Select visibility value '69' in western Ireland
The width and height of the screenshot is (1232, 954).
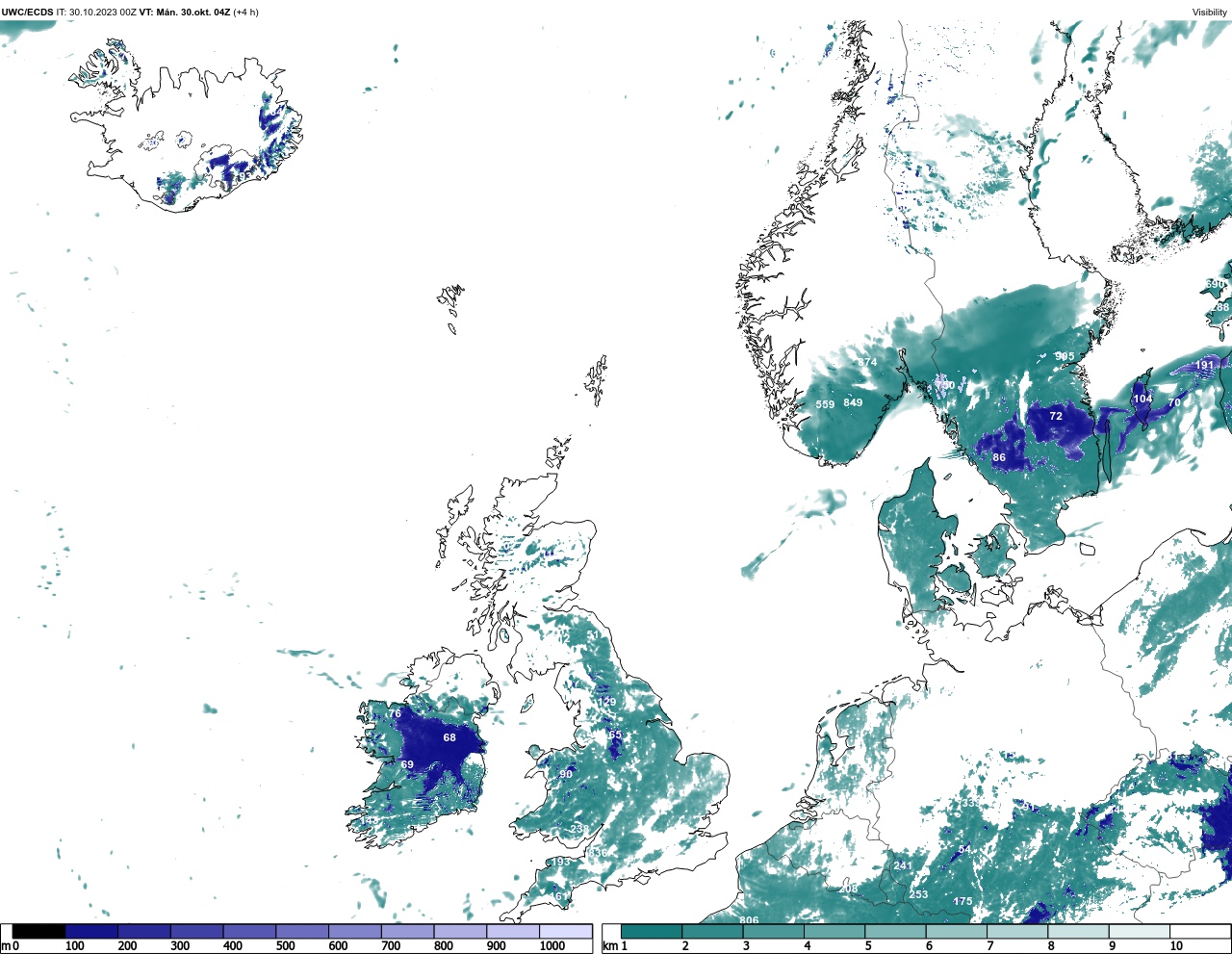pyautogui.click(x=407, y=764)
